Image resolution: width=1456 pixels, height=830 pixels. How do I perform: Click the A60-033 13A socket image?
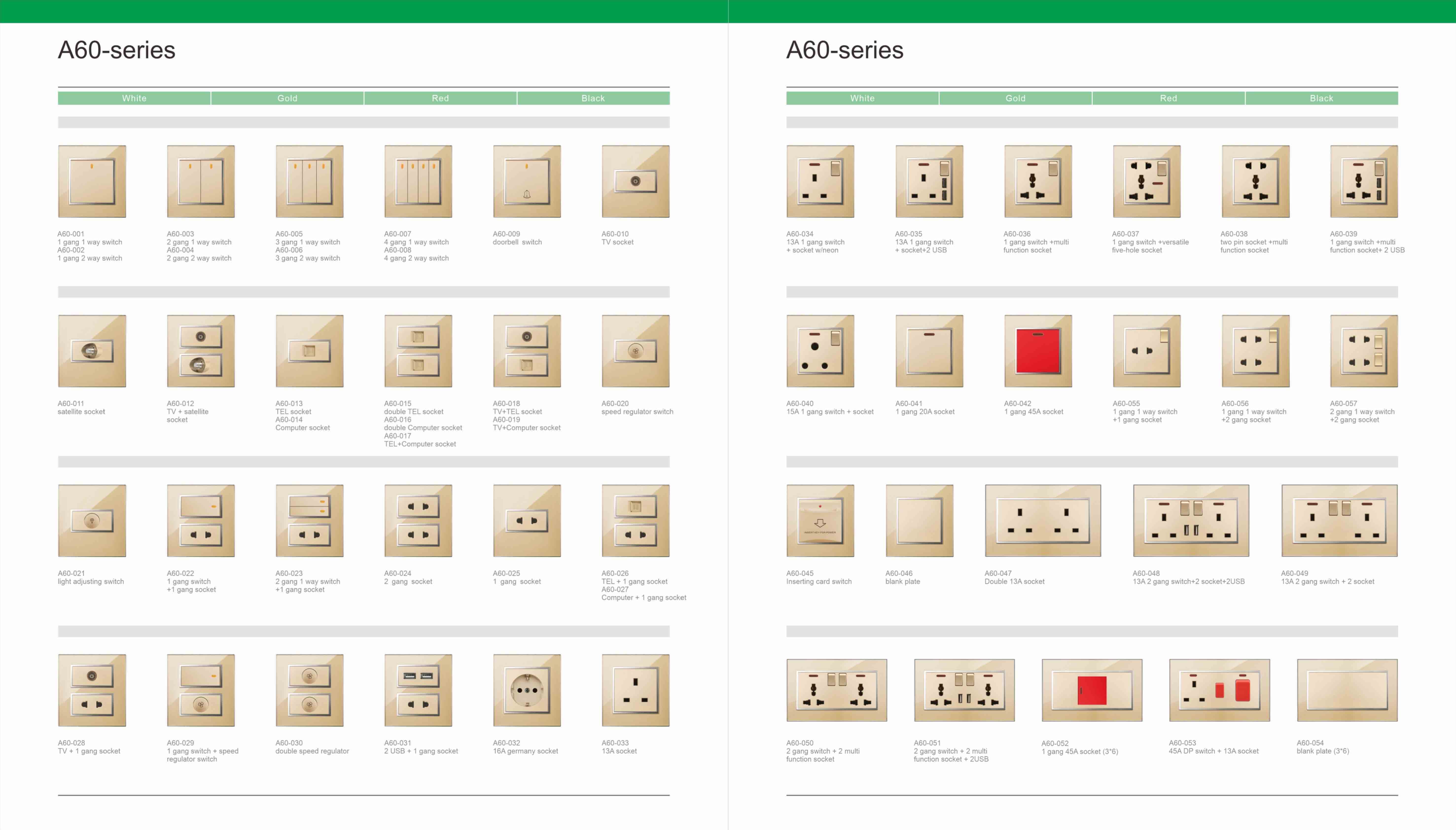636,690
